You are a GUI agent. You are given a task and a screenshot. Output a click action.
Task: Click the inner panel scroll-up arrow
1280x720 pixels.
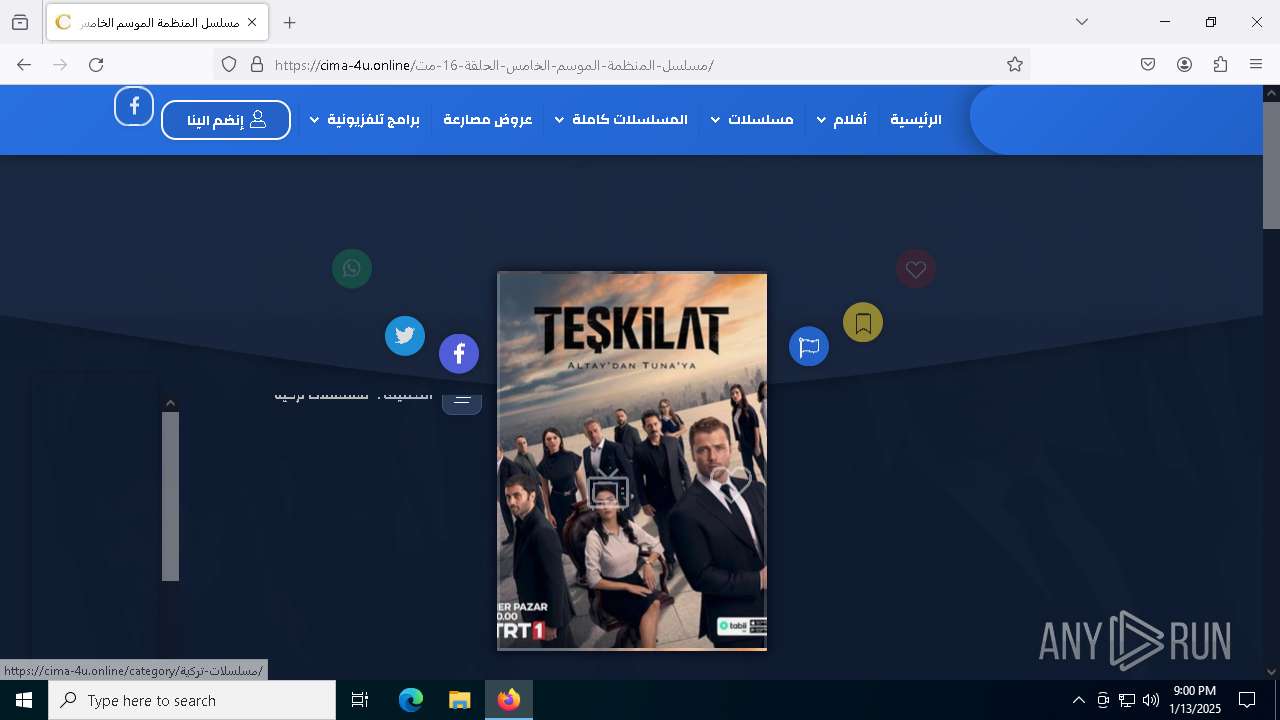pyautogui.click(x=170, y=403)
